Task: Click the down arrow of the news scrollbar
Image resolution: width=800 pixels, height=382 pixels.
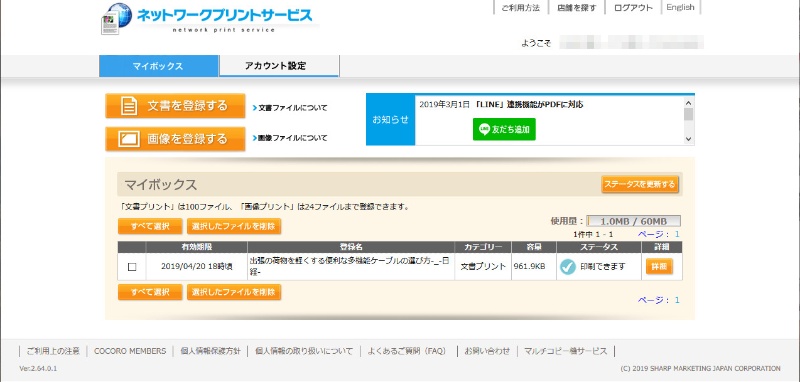Action: click(688, 138)
